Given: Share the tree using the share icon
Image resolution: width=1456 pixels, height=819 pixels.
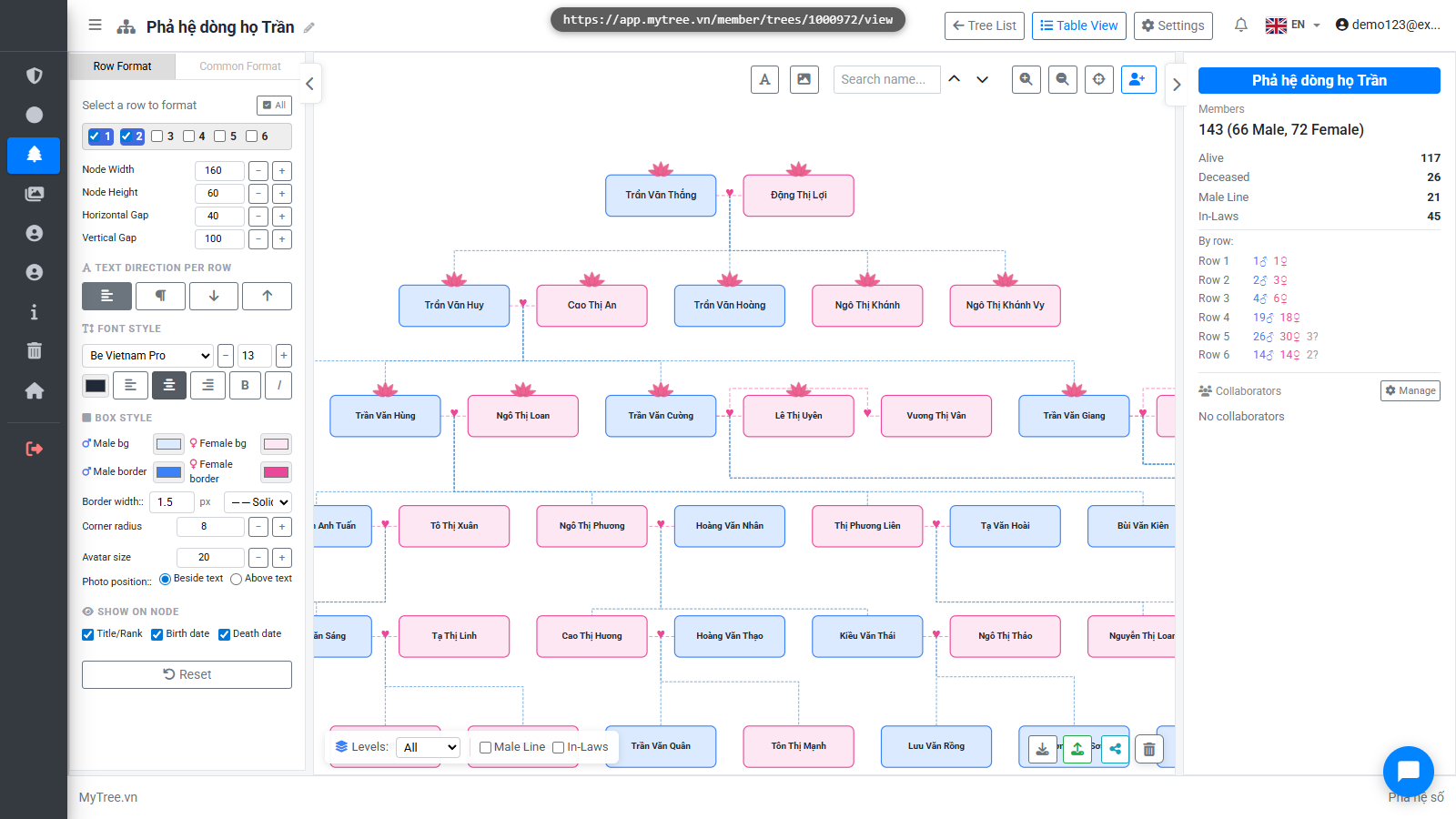Looking at the screenshot, I should 1115,749.
